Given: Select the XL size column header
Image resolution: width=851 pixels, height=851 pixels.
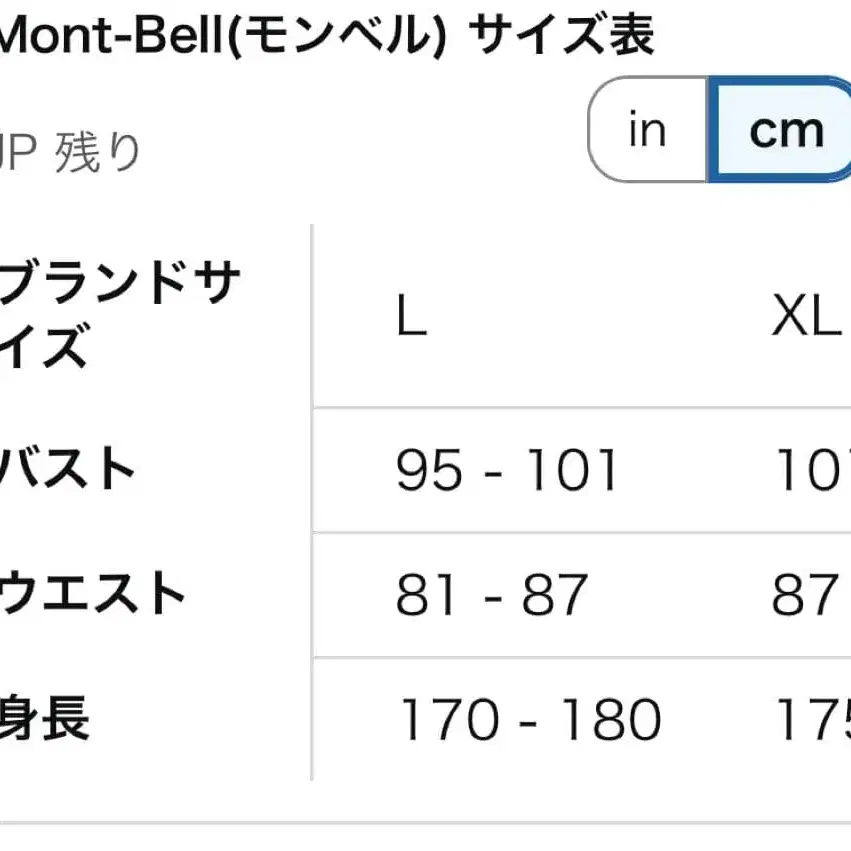Looking at the screenshot, I should pos(806,313).
